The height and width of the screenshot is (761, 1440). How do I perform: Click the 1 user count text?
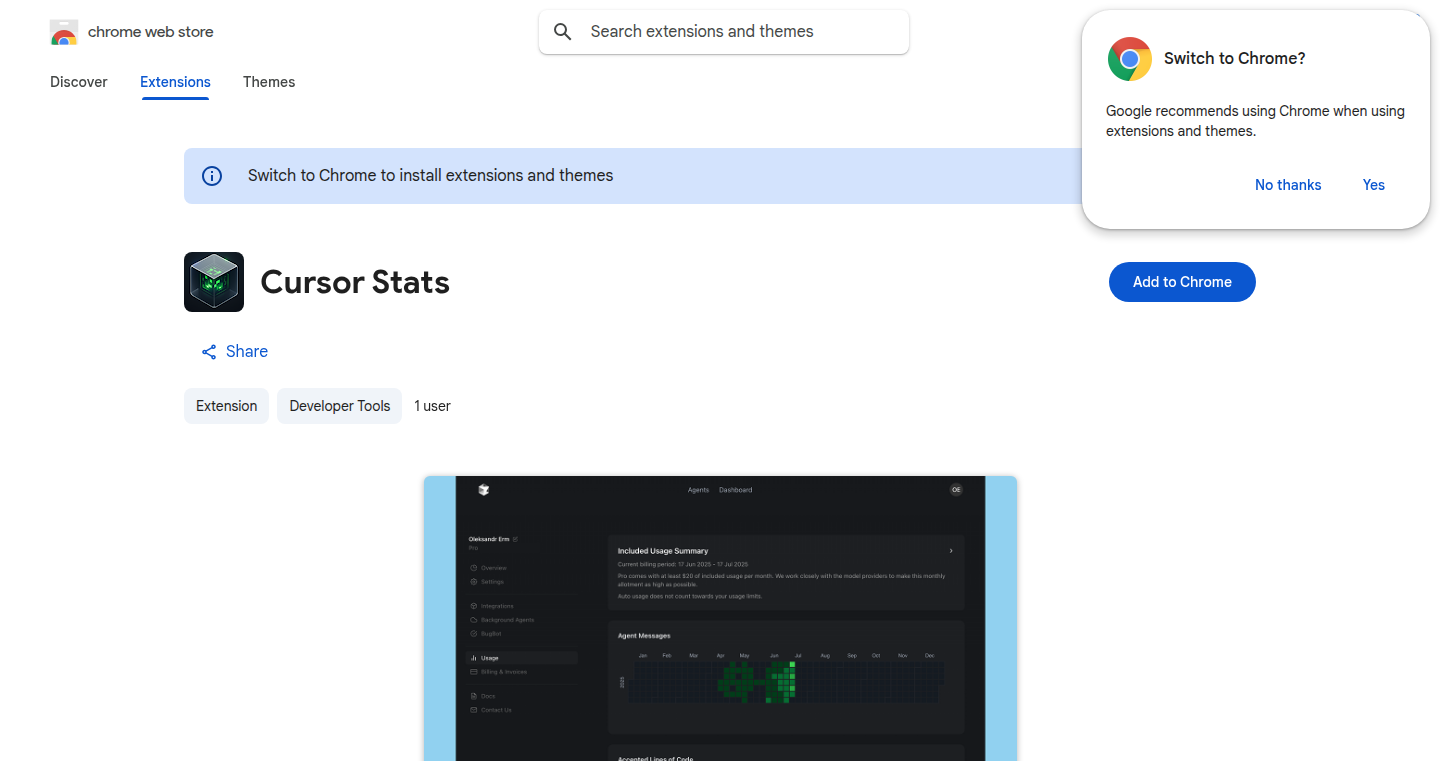[432, 406]
